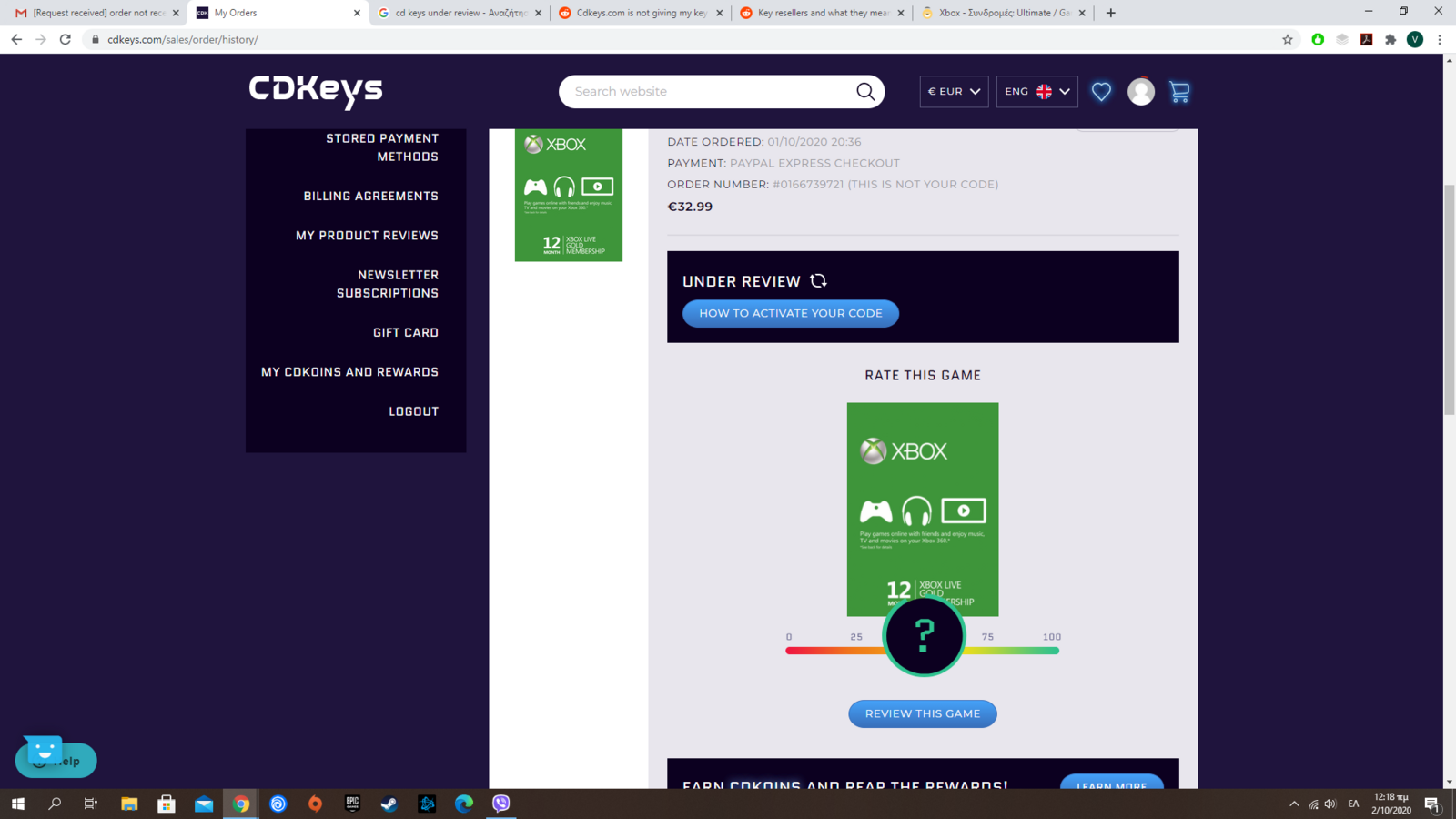The height and width of the screenshot is (819, 1456).
Task: Switch to Key resellers Reddit tab
Action: 823,13
